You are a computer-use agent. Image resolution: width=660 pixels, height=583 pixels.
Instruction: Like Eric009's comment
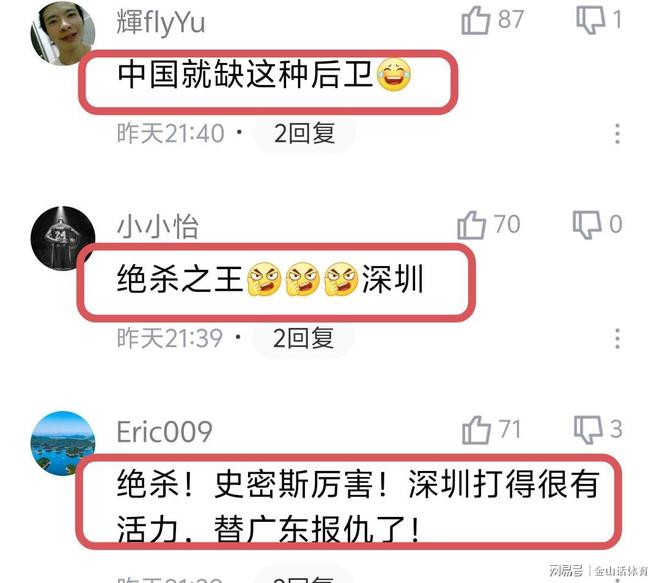(476, 430)
